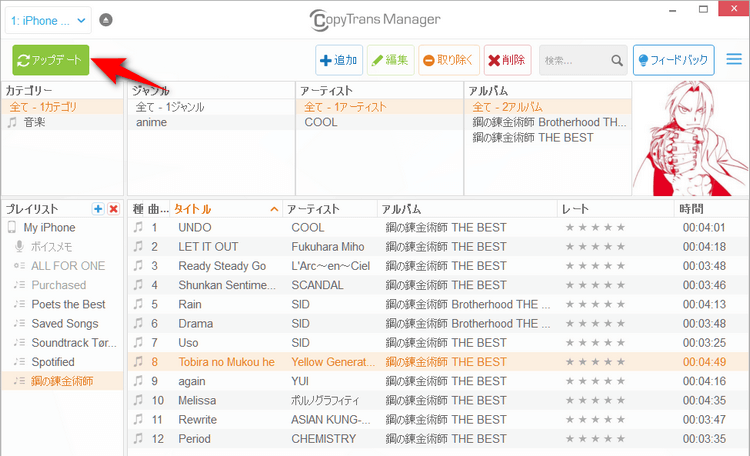Sort by アーティスト column header in track list
750x456 pixels.
pyautogui.click(x=330, y=209)
